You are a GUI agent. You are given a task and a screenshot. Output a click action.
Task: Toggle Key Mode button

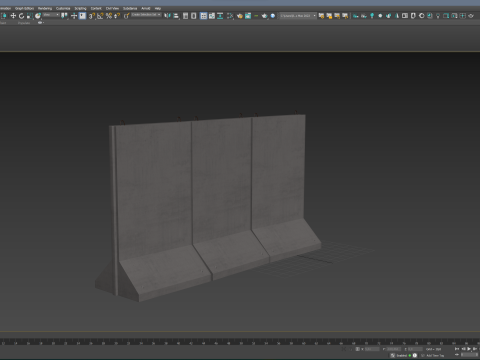point(457,354)
